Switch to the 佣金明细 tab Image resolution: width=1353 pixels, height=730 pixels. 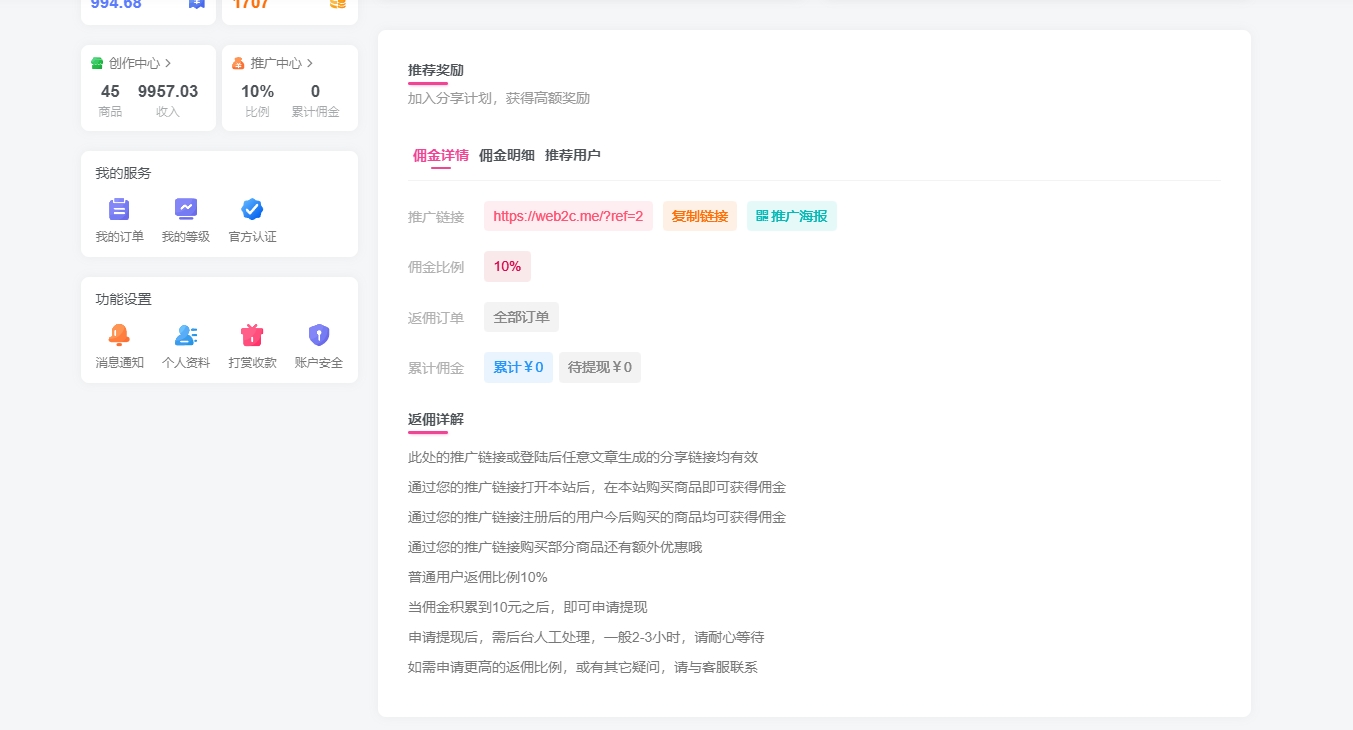[x=507, y=155]
